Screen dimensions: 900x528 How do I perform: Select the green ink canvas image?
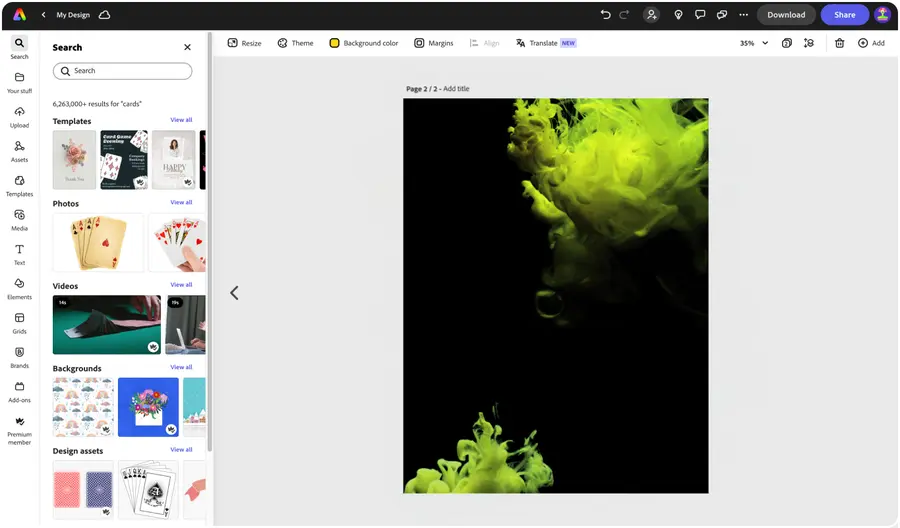coord(556,296)
